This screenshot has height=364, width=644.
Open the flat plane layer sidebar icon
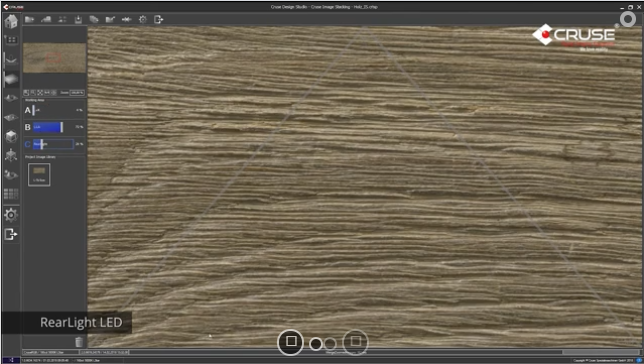coord(11,117)
